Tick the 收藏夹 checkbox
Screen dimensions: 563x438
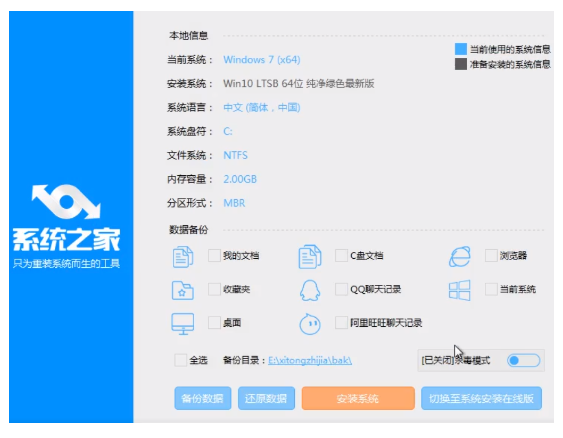click(214, 289)
